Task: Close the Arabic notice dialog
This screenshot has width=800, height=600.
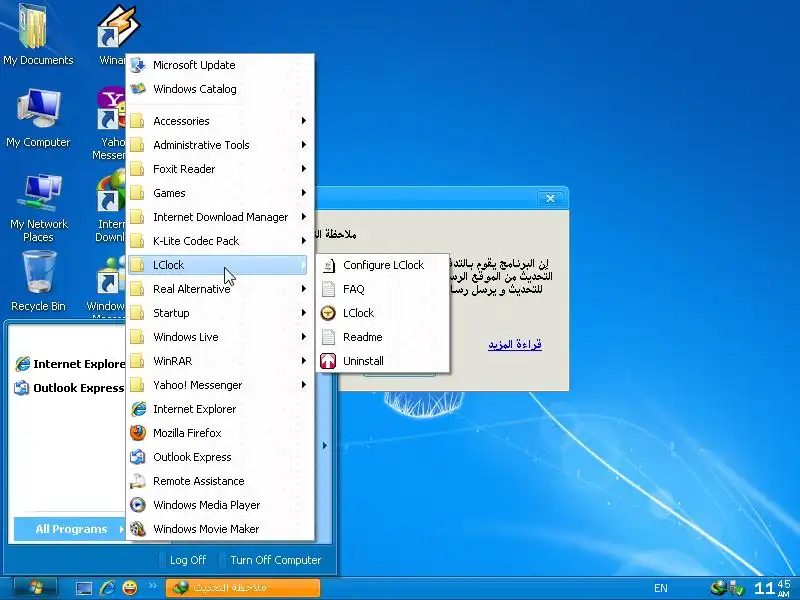Action: point(550,198)
